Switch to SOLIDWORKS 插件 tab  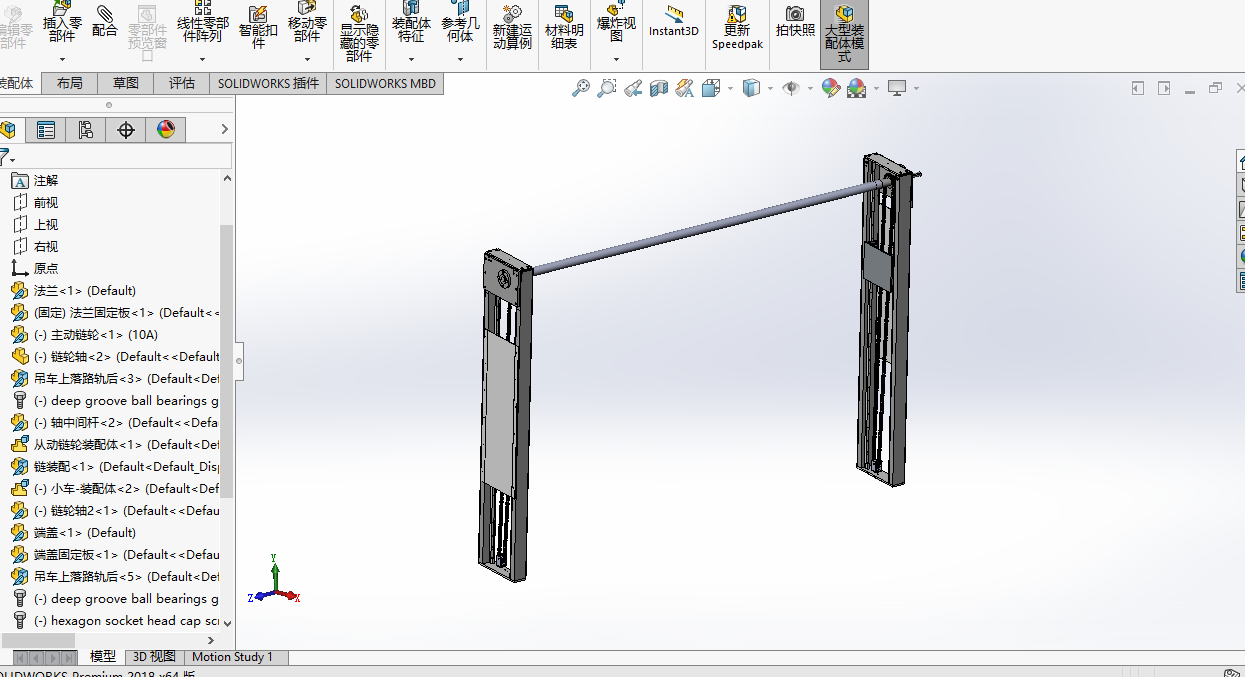tap(268, 83)
